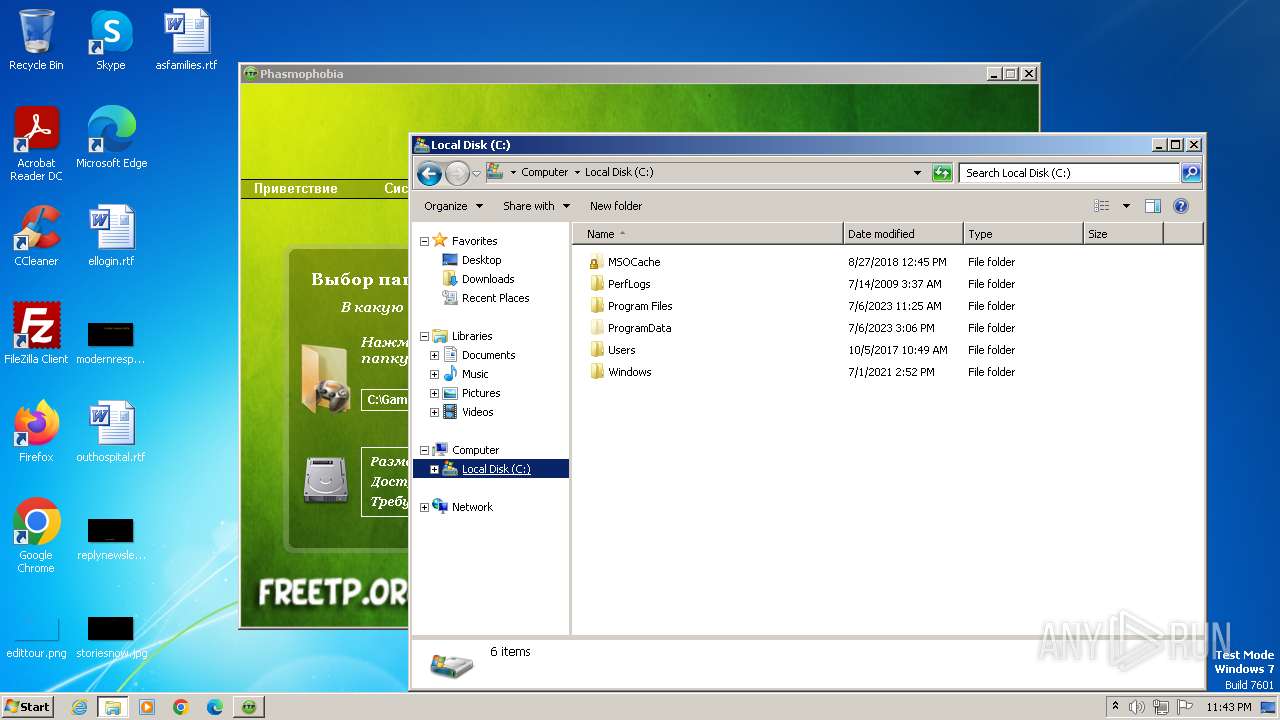Collapse the Libraries tree node
Viewport: 1280px width, 720px height.
click(424, 336)
